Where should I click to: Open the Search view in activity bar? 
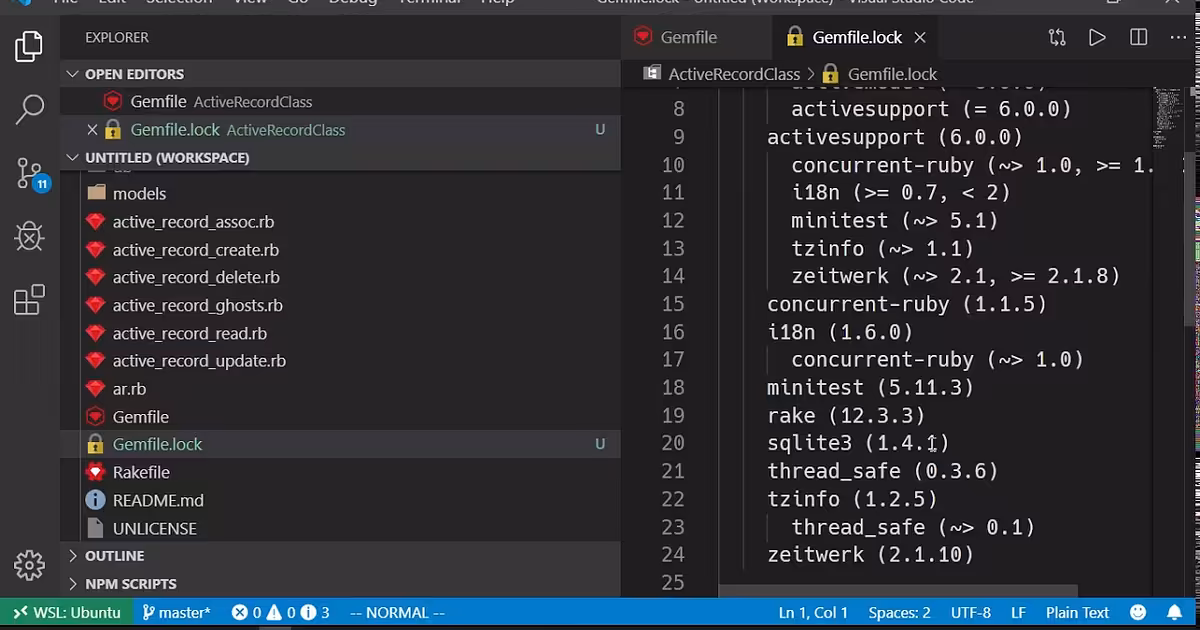pos(29,109)
